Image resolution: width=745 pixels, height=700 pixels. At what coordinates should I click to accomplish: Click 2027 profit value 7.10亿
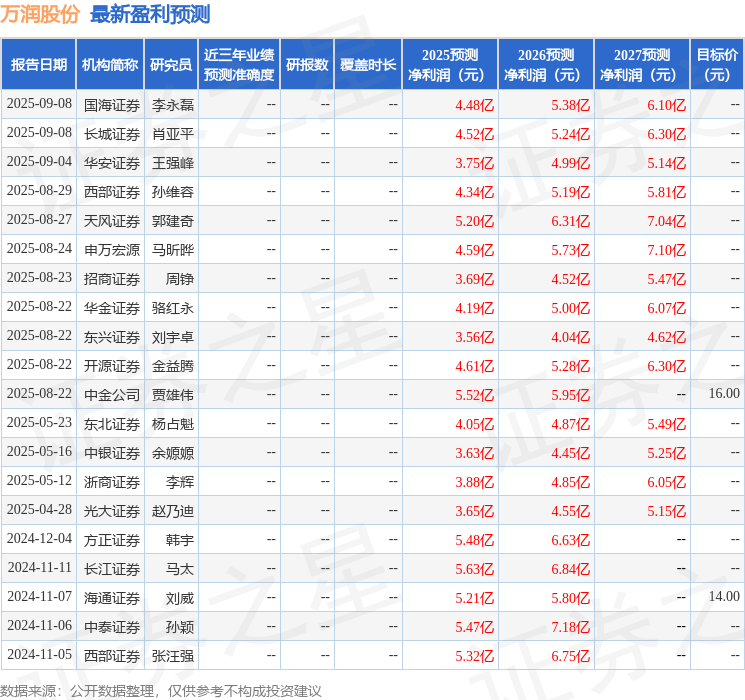[x=666, y=250]
